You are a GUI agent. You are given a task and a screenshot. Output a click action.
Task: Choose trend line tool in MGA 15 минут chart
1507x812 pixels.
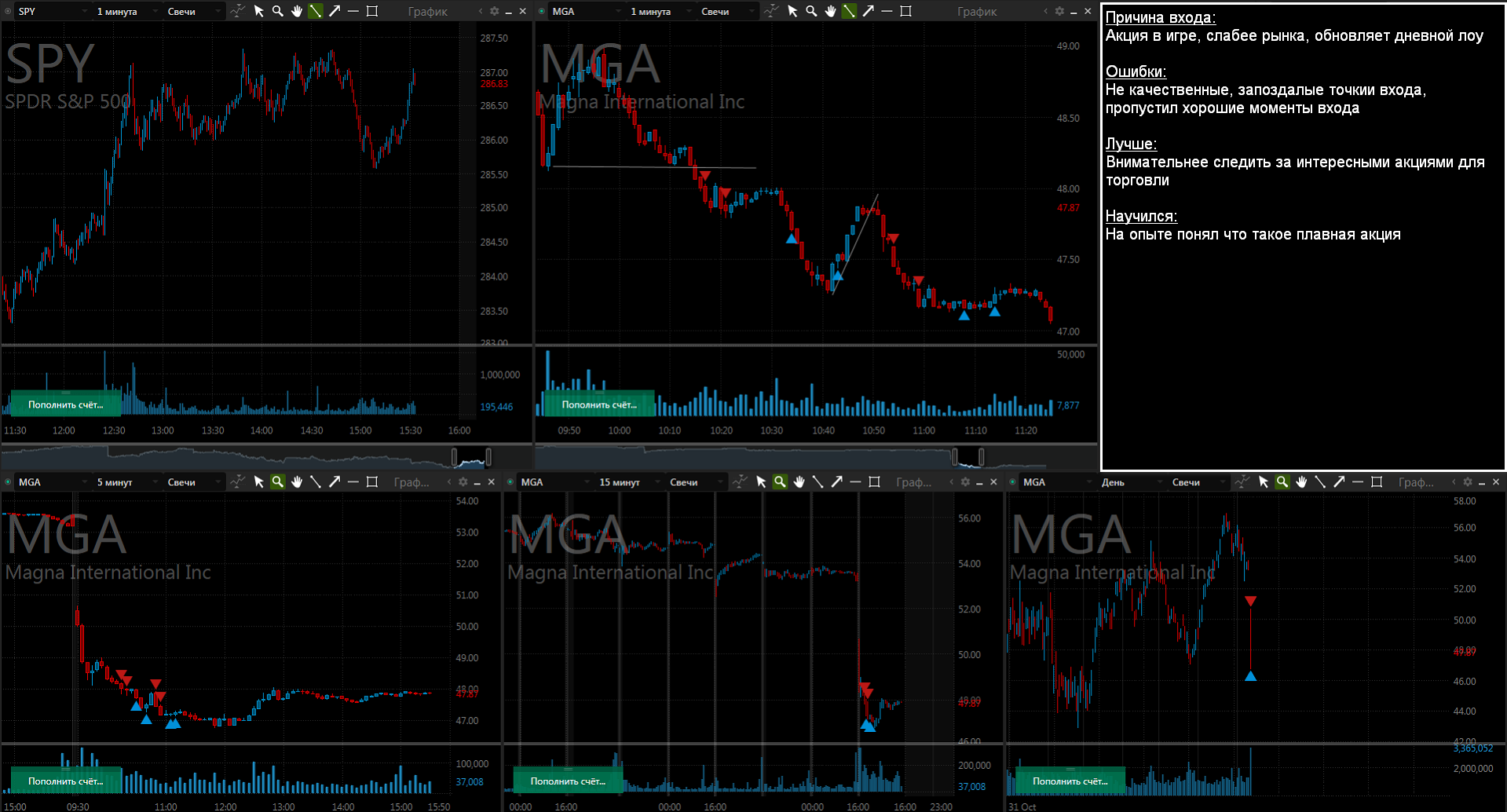point(818,481)
